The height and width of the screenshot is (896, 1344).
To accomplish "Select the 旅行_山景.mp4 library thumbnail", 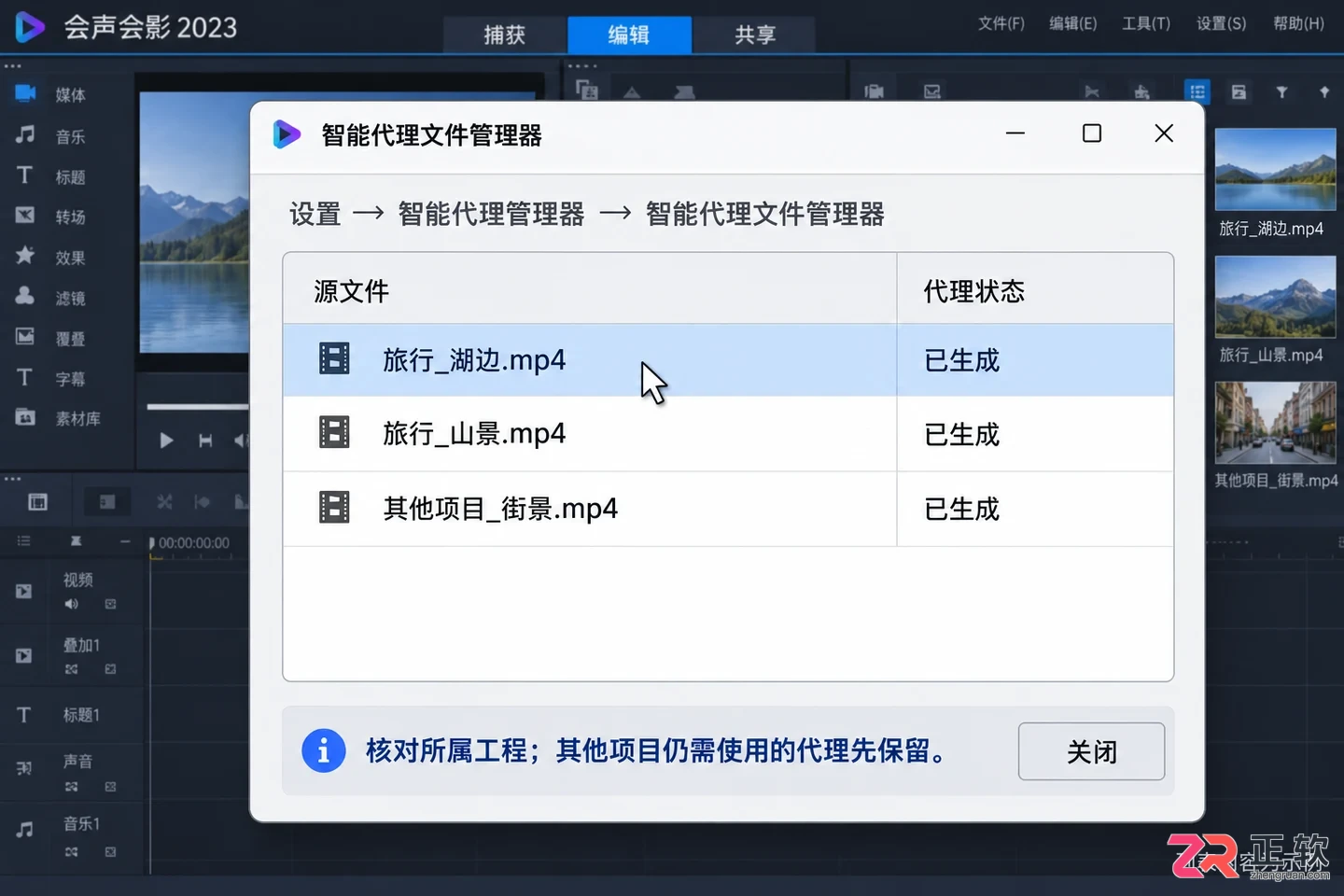I will coord(1275,296).
